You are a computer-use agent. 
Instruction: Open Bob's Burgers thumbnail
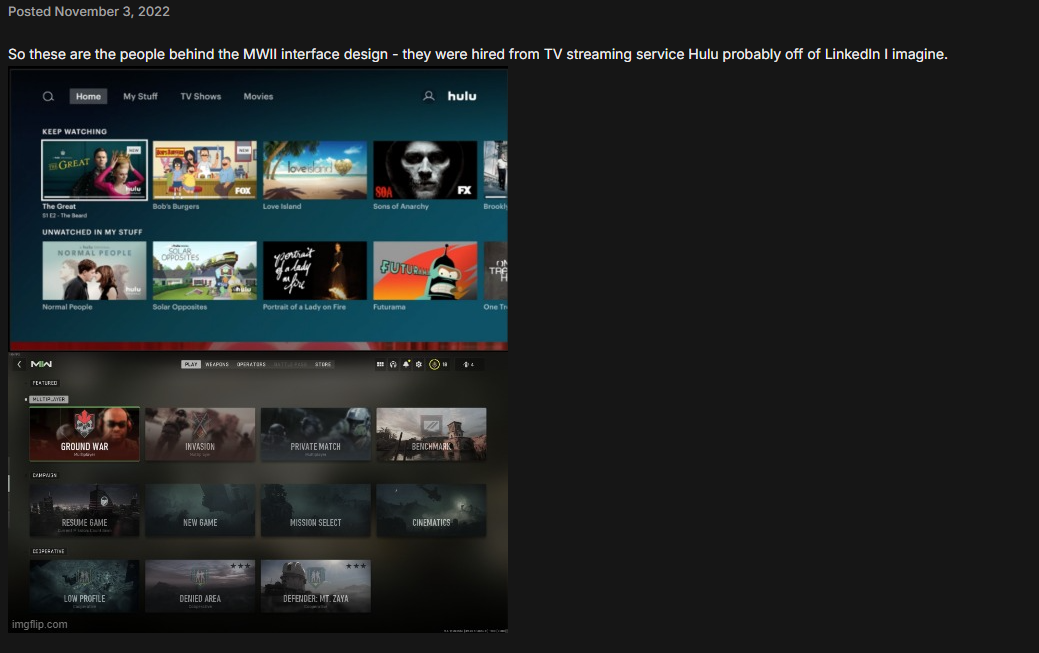tap(205, 170)
